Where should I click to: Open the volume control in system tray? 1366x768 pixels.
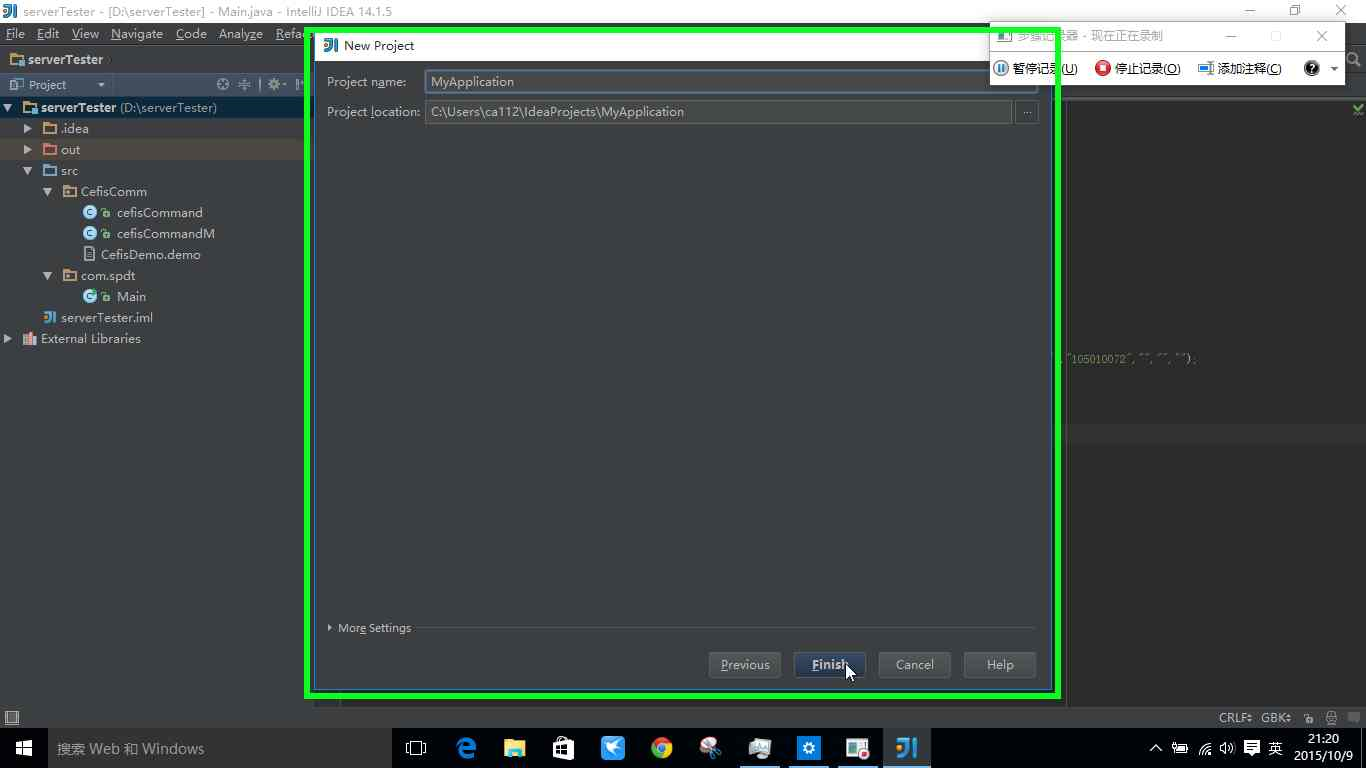click(x=1227, y=748)
